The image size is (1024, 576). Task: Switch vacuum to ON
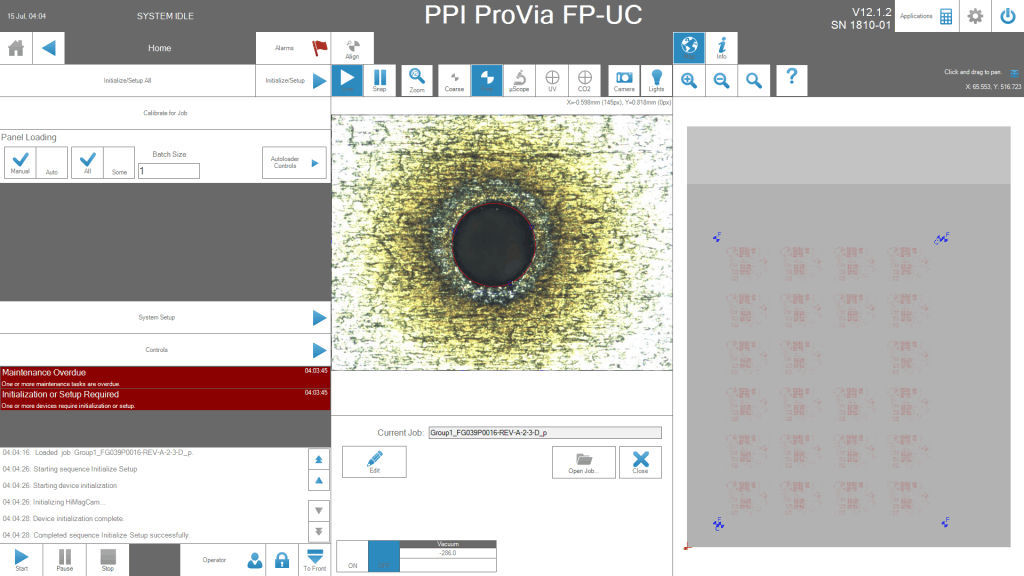point(352,561)
